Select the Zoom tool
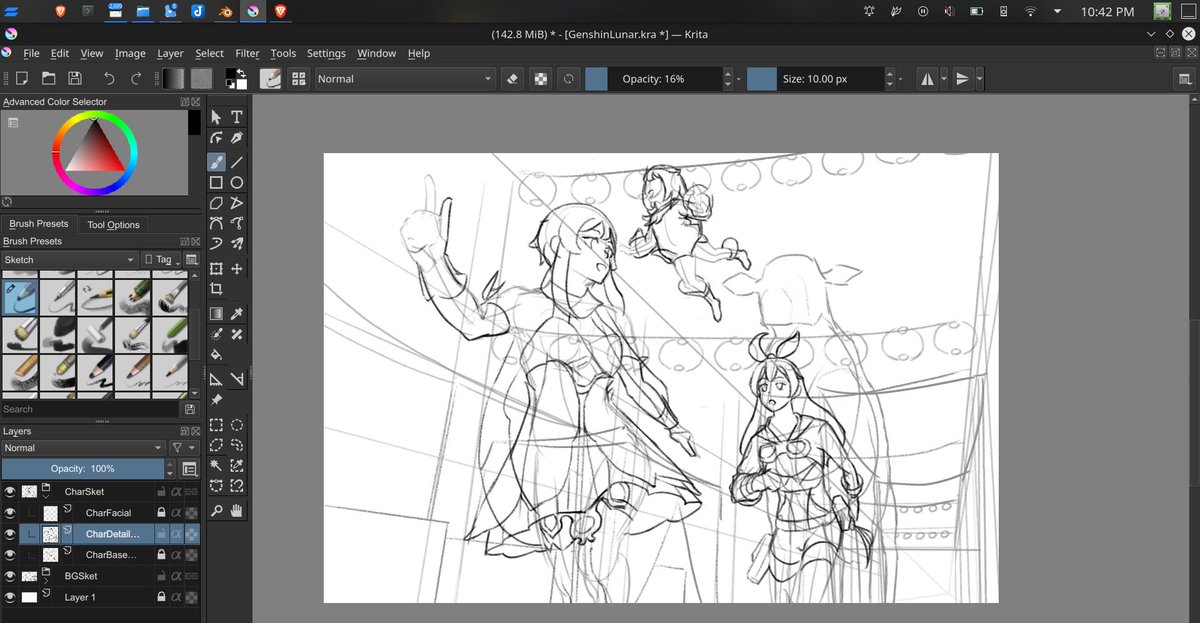Viewport: 1200px width, 623px height. 216,511
